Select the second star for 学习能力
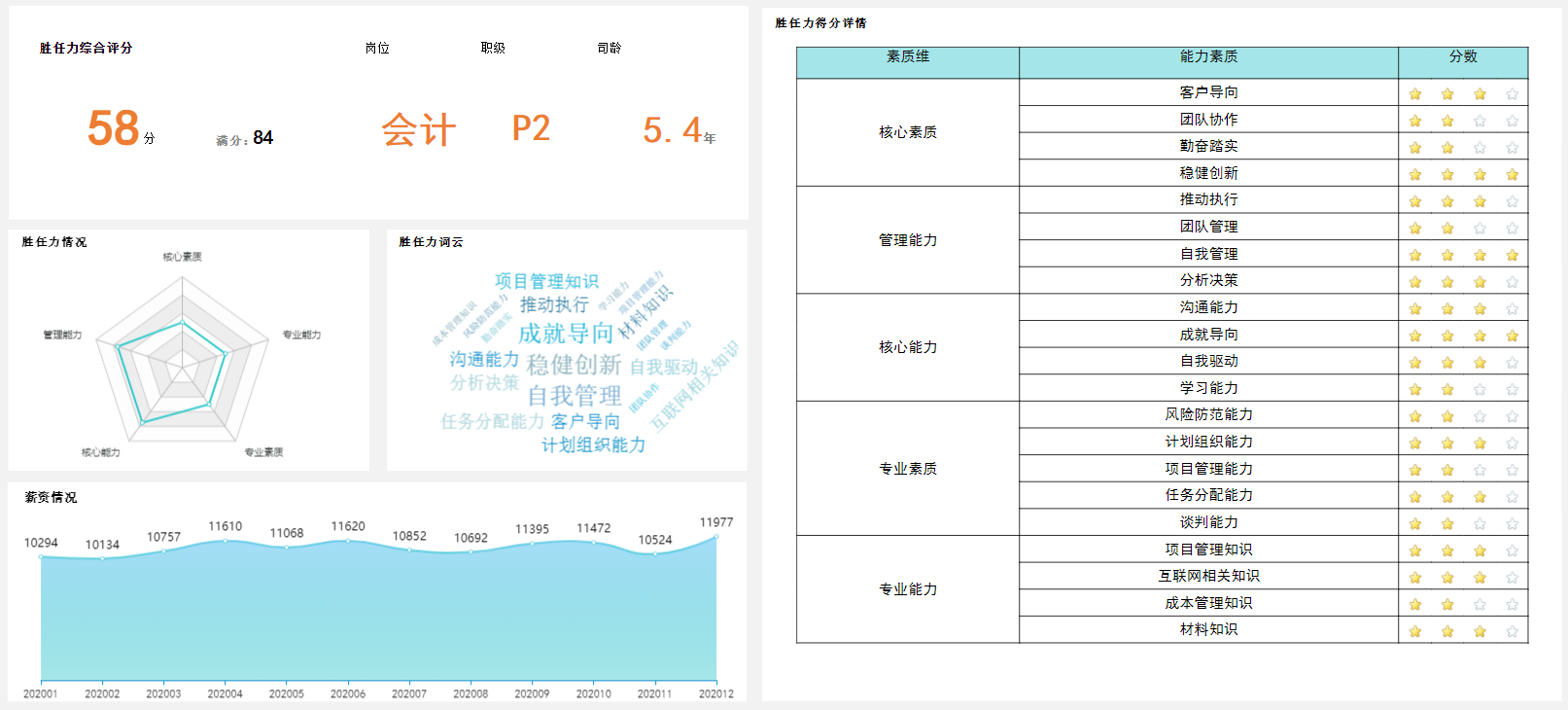1568x710 pixels. tap(1447, 390)
